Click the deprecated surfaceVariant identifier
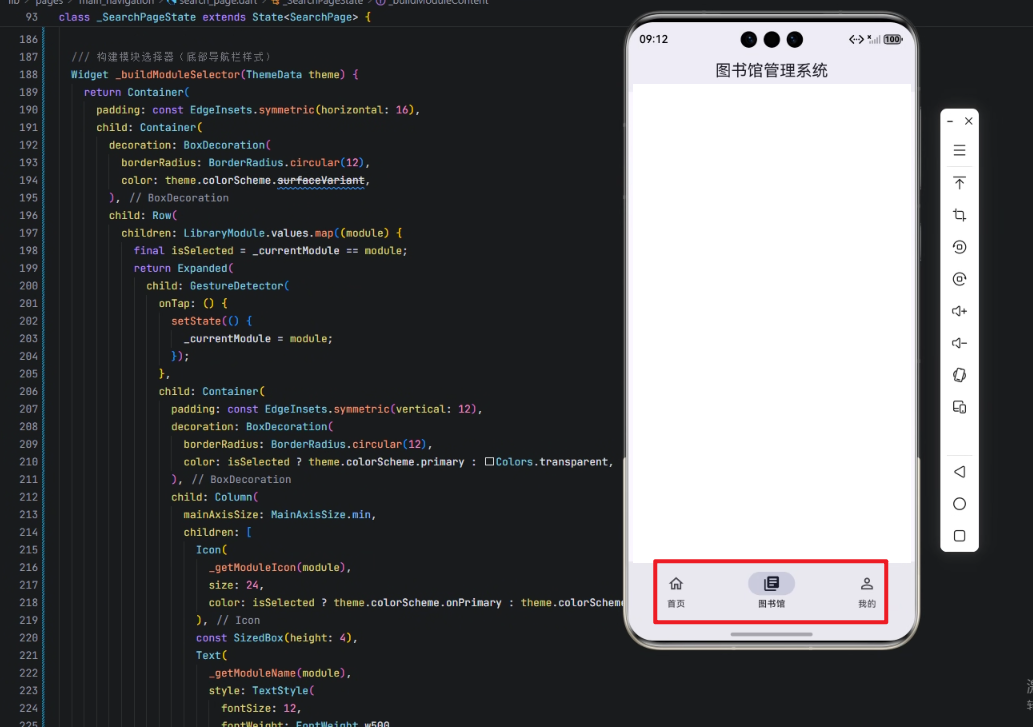This screenshot has width=1033, height=727. 320,180
